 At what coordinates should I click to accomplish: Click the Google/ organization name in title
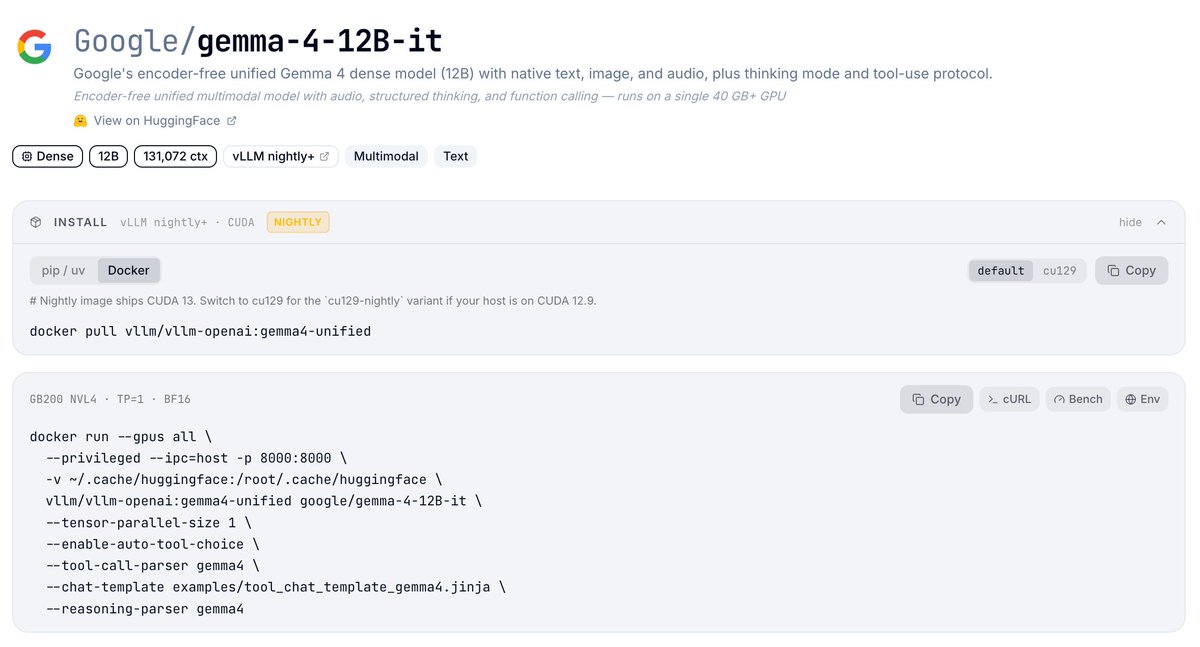pos(135,41)
